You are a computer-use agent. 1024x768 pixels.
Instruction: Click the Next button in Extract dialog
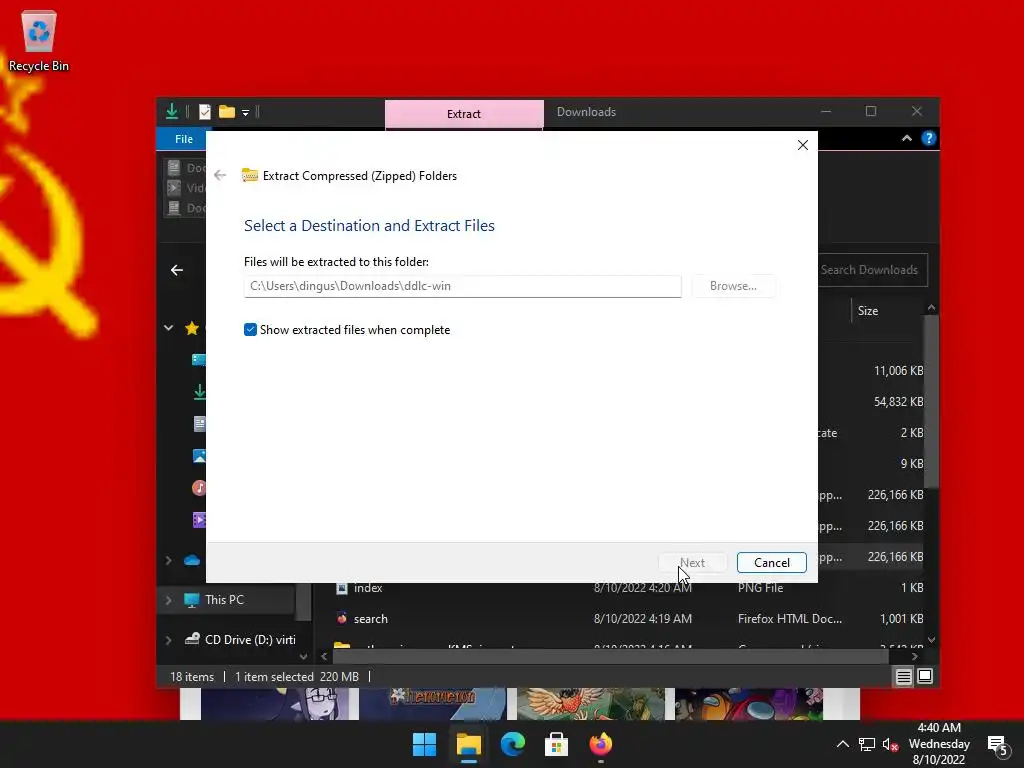(692, 563)
